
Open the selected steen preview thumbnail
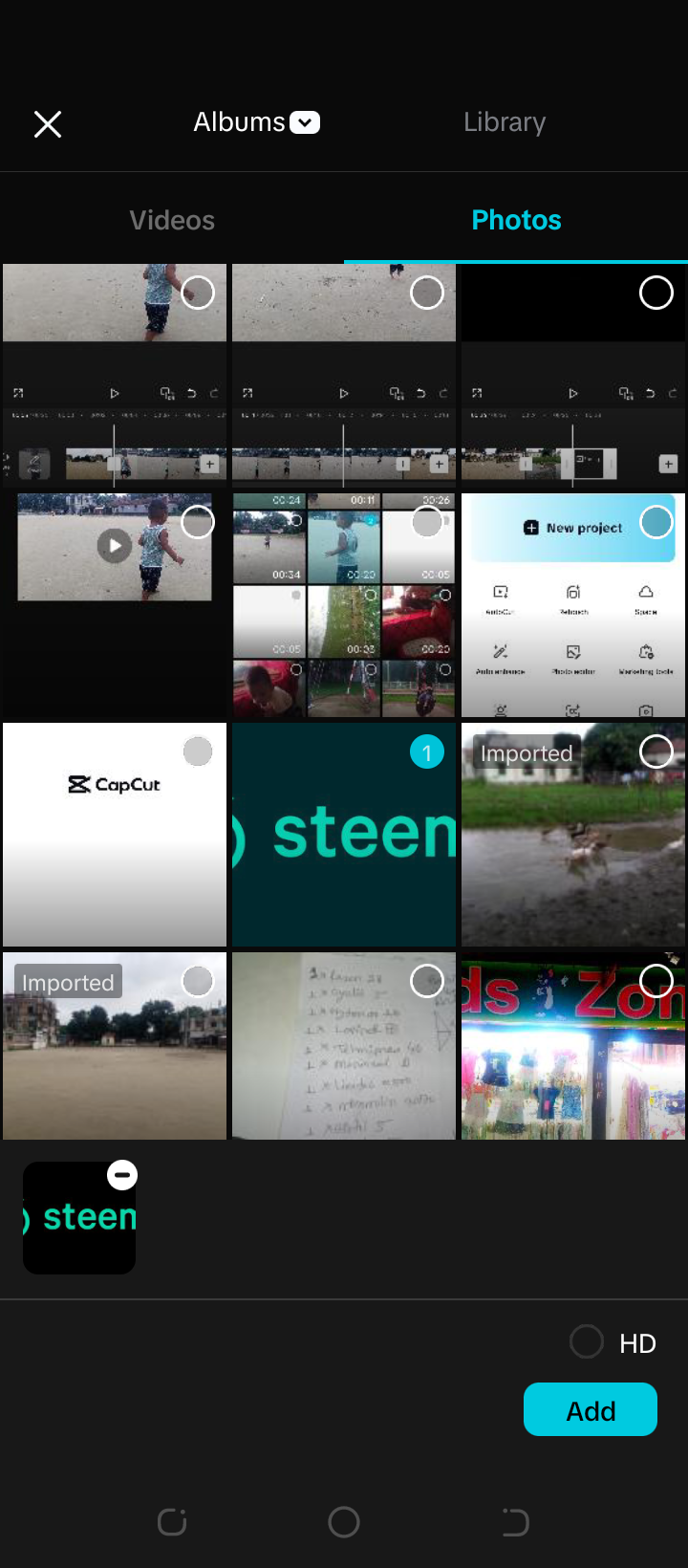tap(79, 1218)
